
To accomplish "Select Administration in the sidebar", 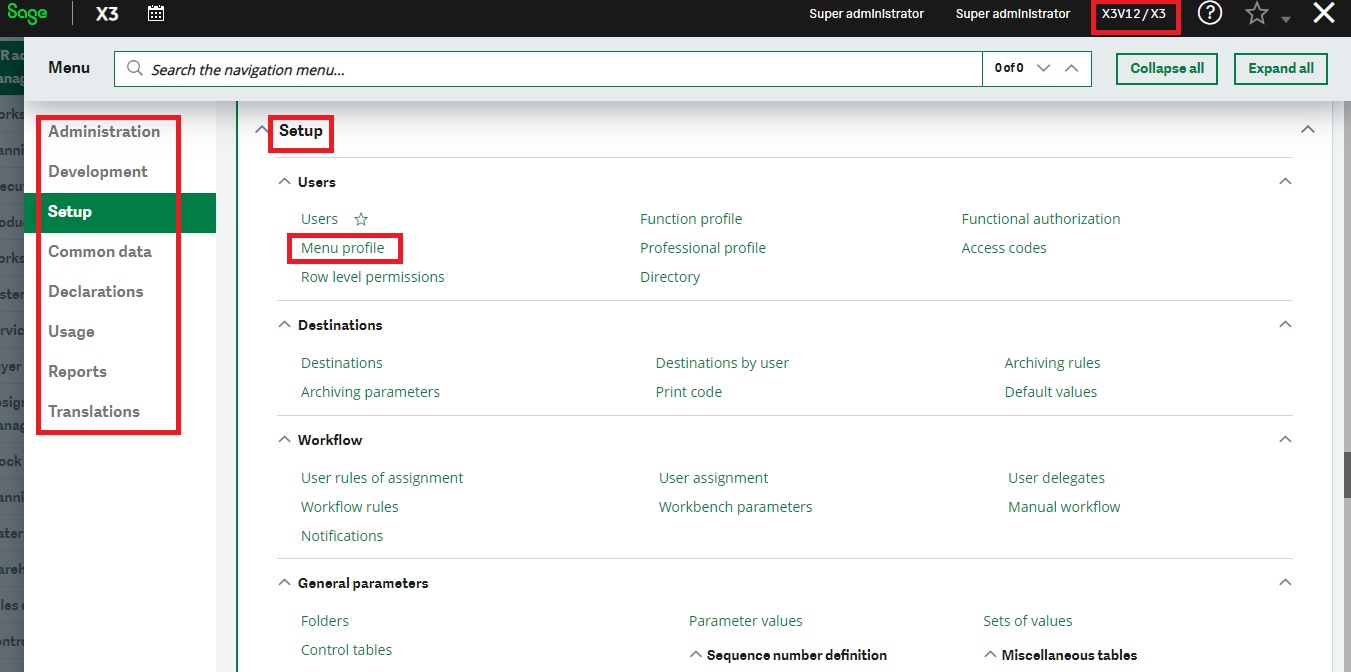I will [104, 131].
